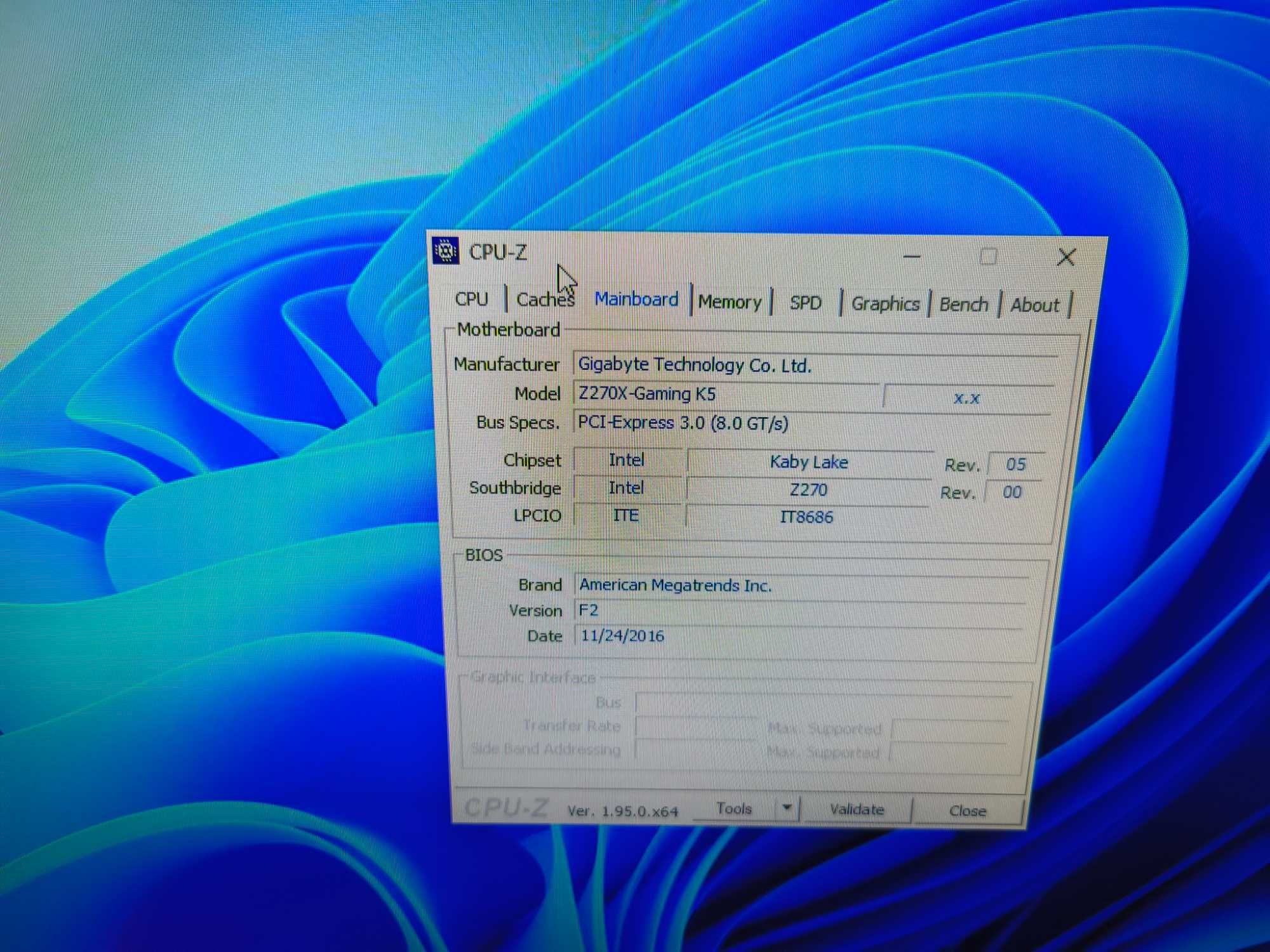Minimize the CPU-Z window
Image resolution: width=1270 pixels, height=952 pixels.
(x=912, y=256)
